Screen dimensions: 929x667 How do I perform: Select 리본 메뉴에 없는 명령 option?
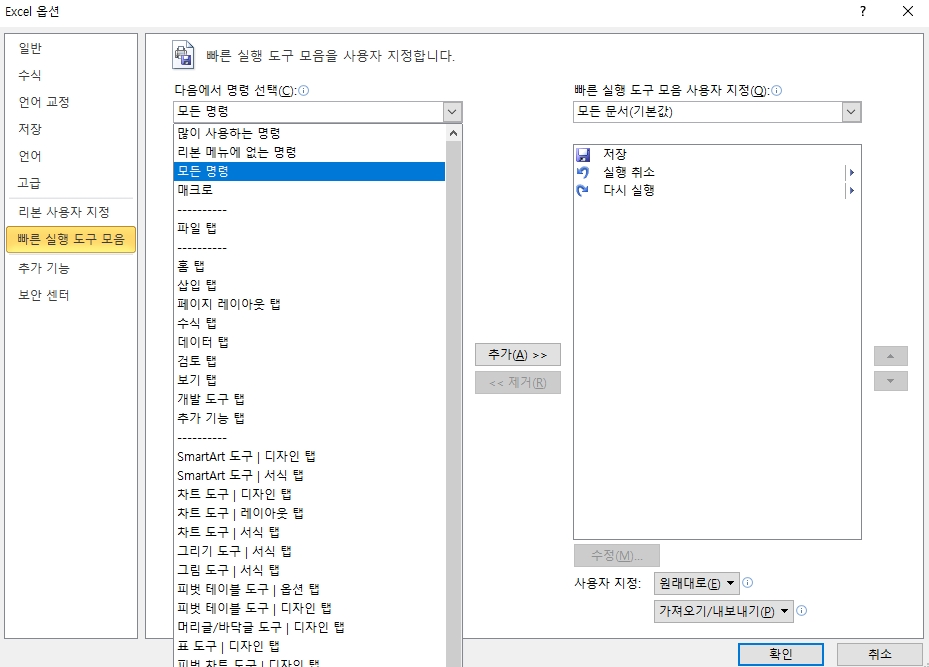(309, 152)
